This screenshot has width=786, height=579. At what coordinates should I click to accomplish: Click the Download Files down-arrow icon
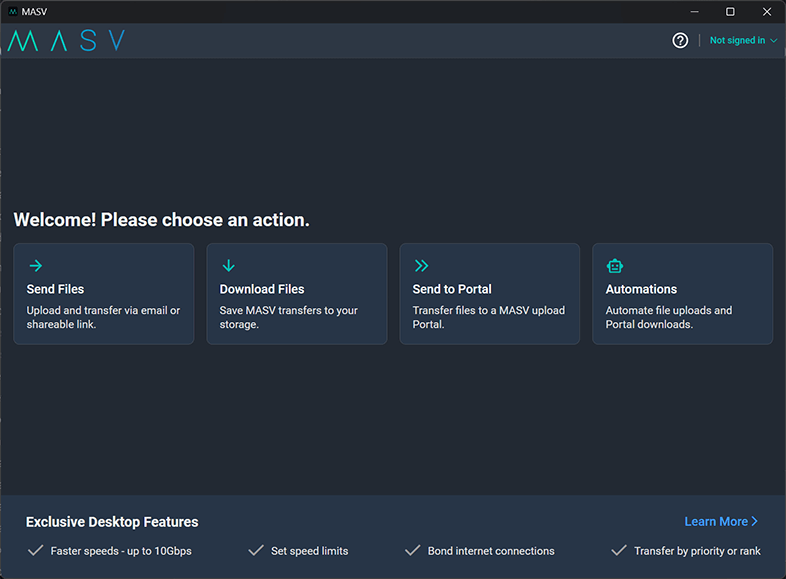[229, 265]
